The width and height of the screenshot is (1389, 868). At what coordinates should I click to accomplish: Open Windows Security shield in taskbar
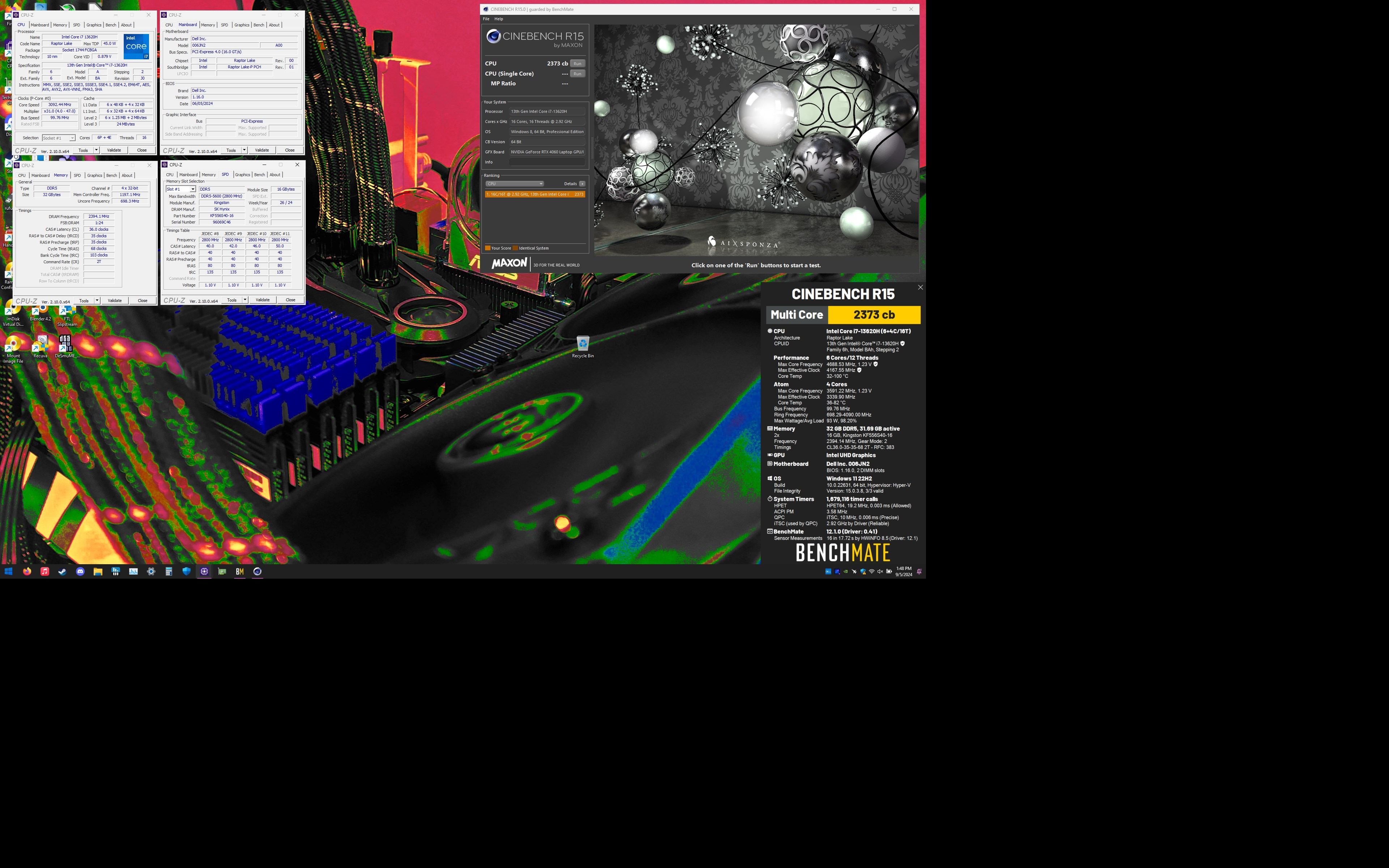pos(187,571)
